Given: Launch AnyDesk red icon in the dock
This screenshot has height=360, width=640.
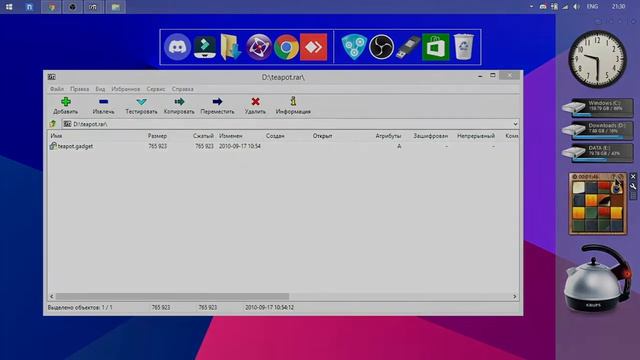Looking at the screenshot, I should [313, 47].
